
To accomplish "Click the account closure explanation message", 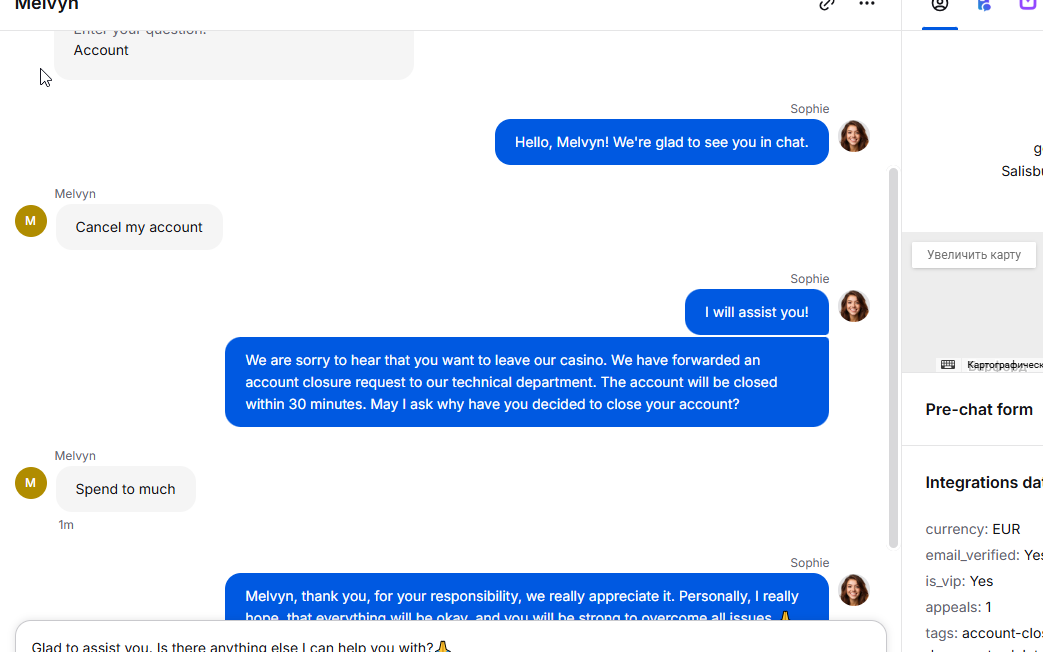I will pyautogui.click(x=527, y=382).
